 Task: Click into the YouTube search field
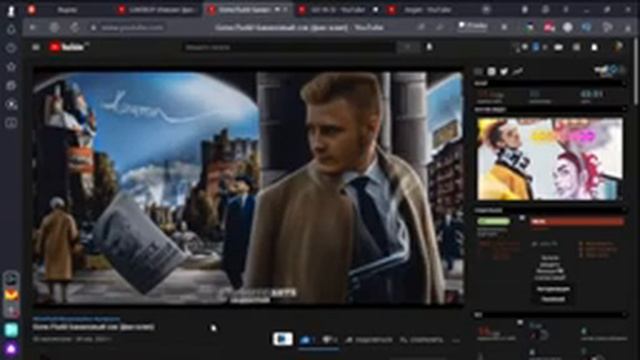(x=289, y=47)
